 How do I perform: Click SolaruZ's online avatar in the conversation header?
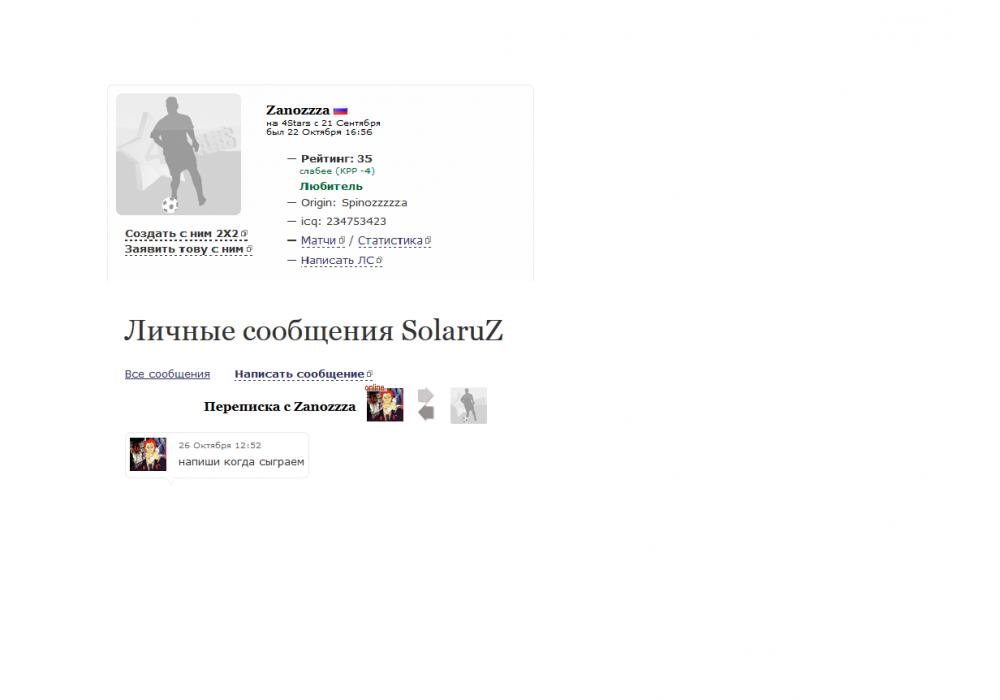385,405
